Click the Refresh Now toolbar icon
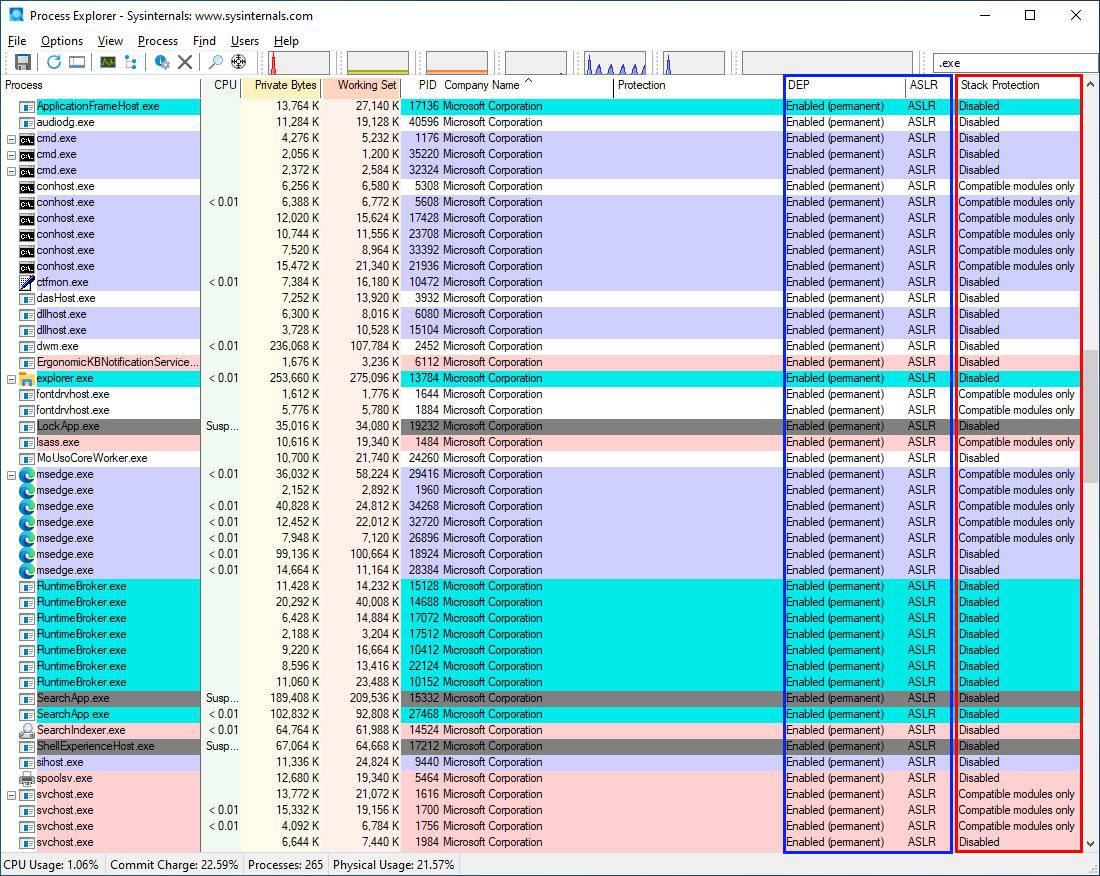 pyautogui.click(x=54, y=62)
